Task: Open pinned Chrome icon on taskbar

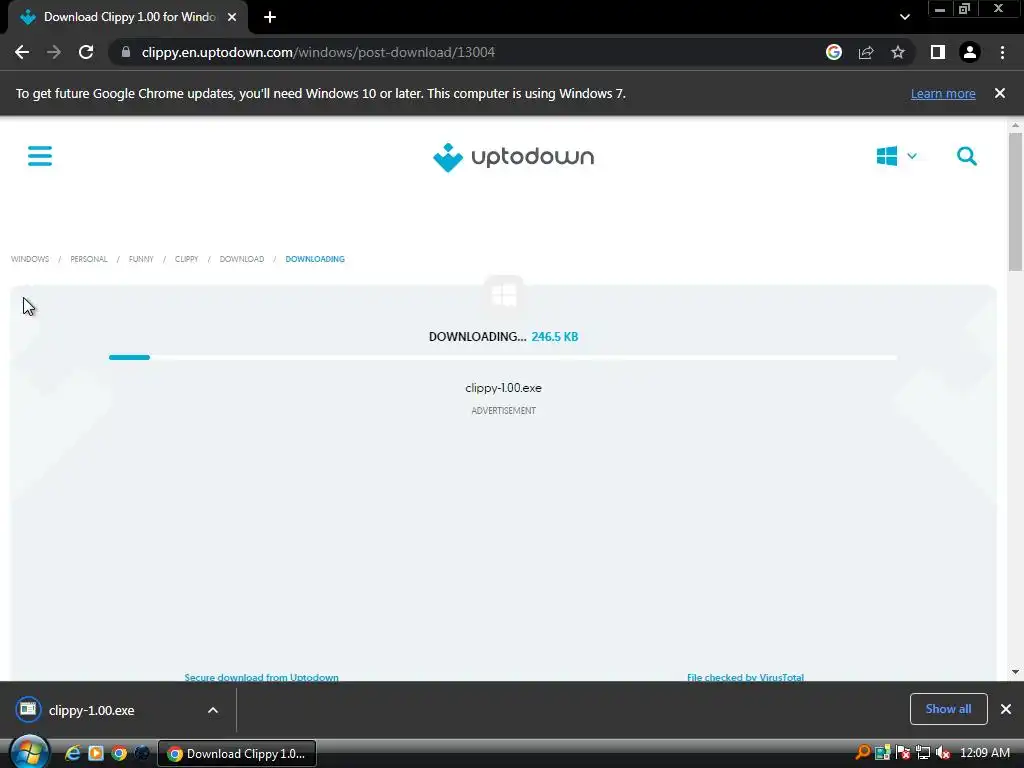Action: pos(119,753)
